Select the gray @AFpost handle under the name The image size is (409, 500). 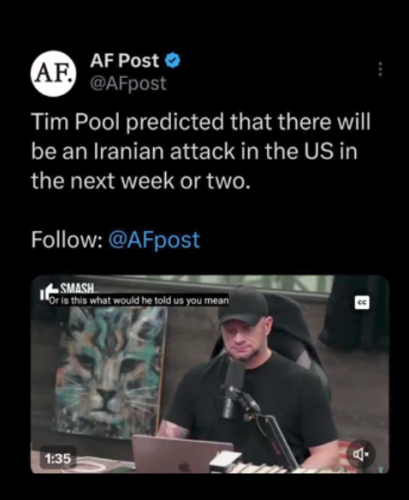[x=128, y=83]
